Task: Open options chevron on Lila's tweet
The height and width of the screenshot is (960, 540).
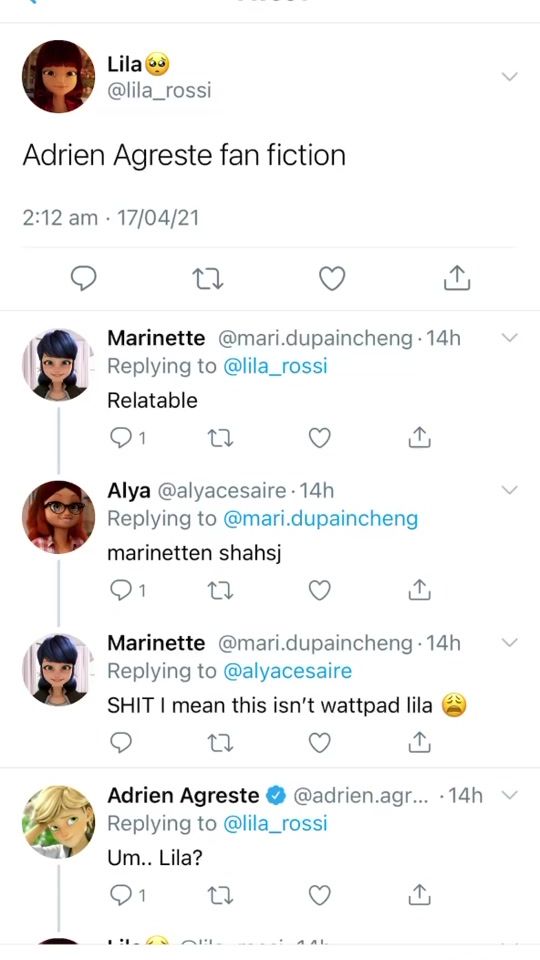Action: coord(509,77)
